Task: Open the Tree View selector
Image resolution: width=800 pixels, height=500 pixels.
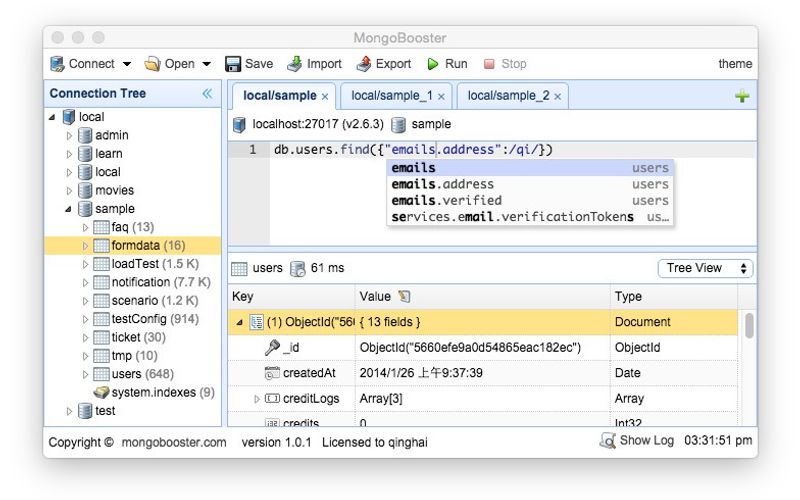Action: (x=705, y=268)
